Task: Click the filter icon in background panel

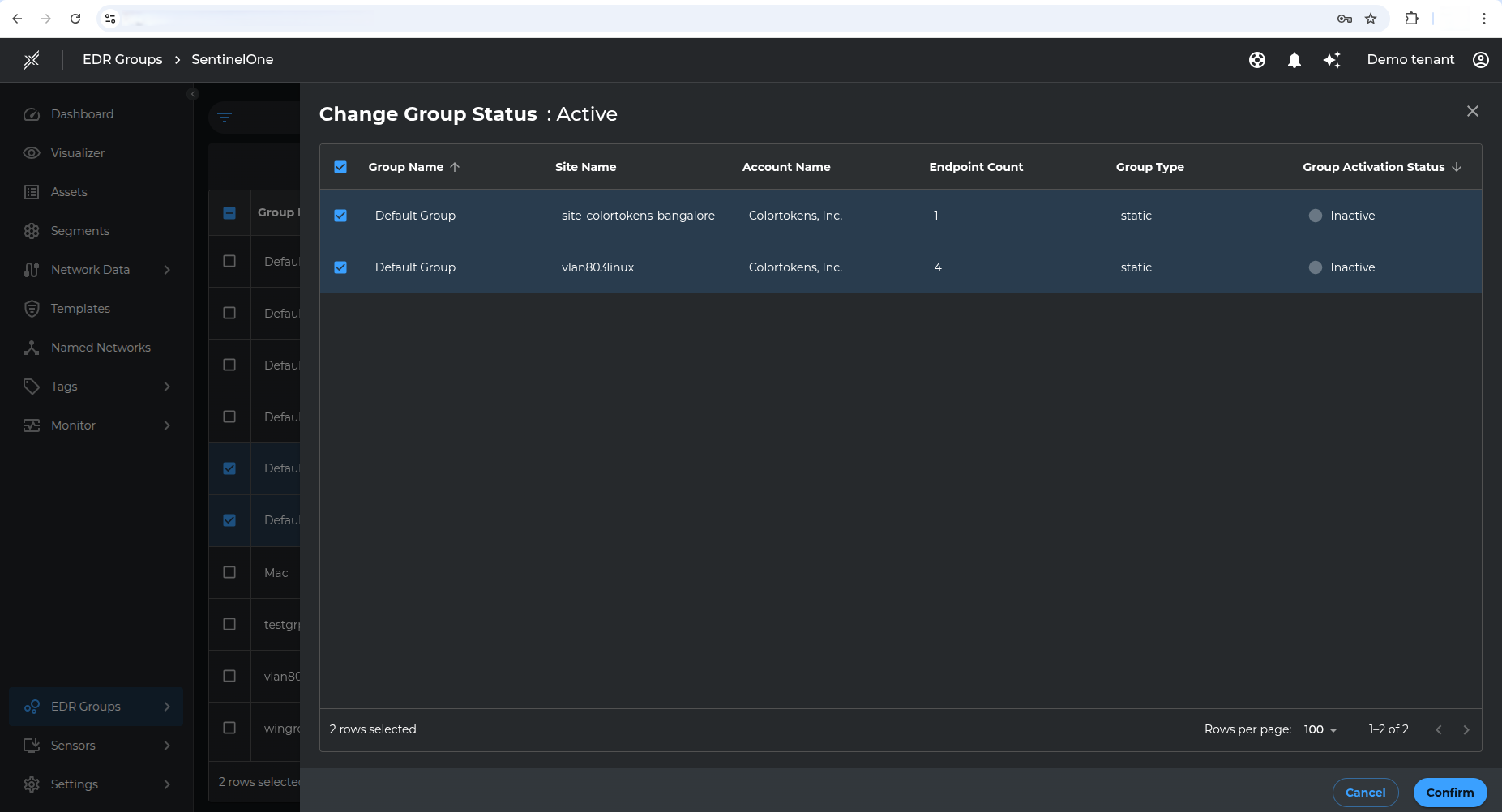Action: [x=225, y=118]
